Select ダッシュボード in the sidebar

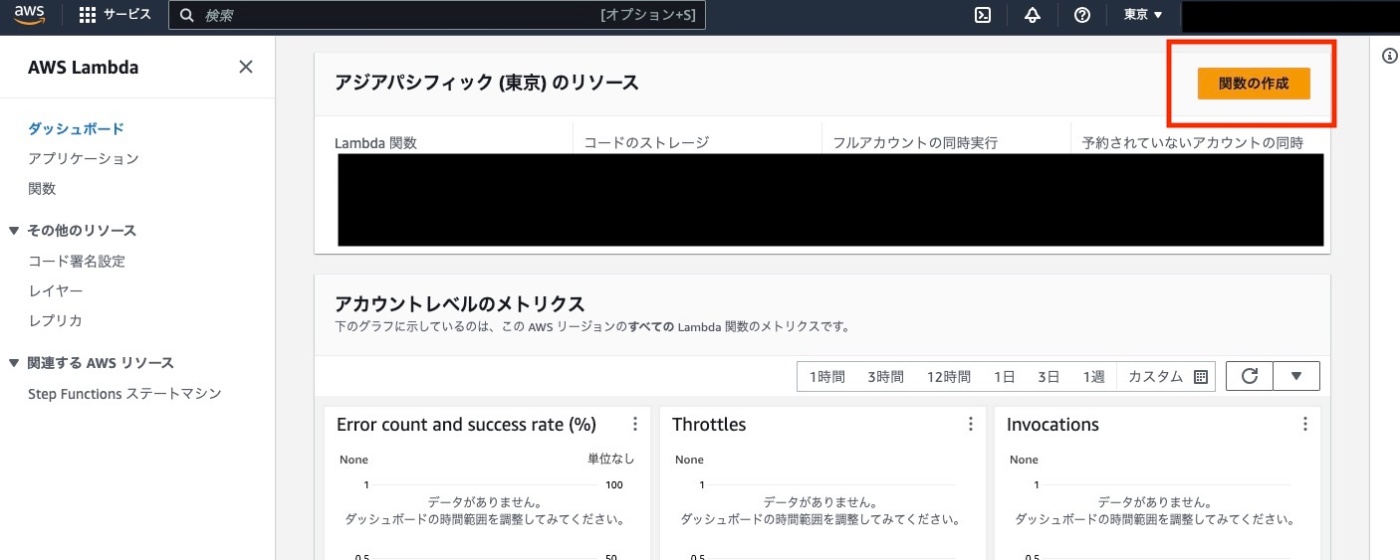pyautogui.click(x=76, y=129)
